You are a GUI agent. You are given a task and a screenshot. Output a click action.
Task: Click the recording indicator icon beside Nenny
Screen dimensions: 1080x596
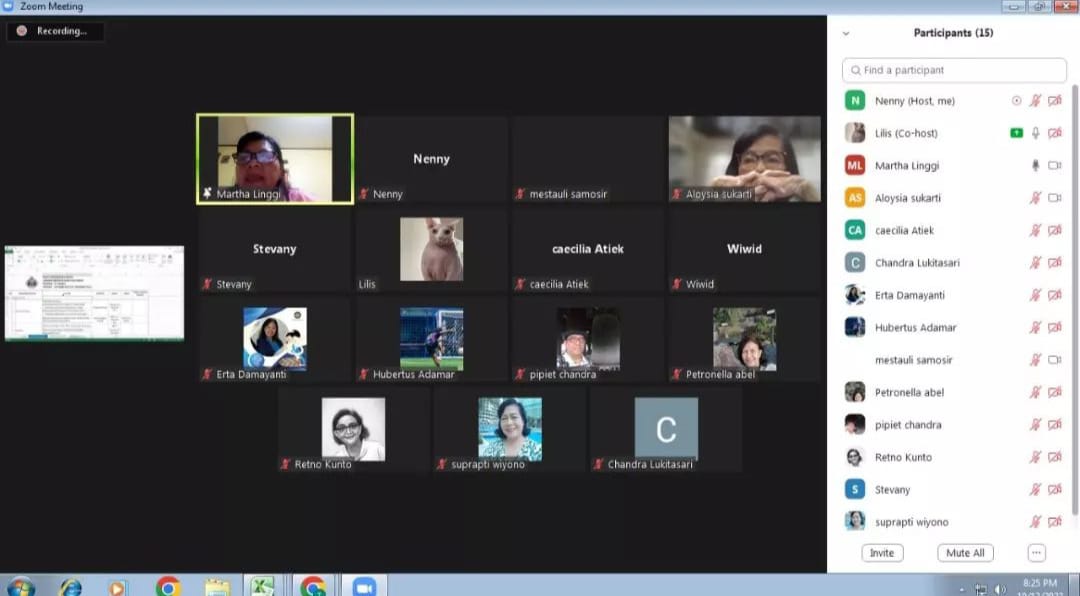coord(1017,101)
